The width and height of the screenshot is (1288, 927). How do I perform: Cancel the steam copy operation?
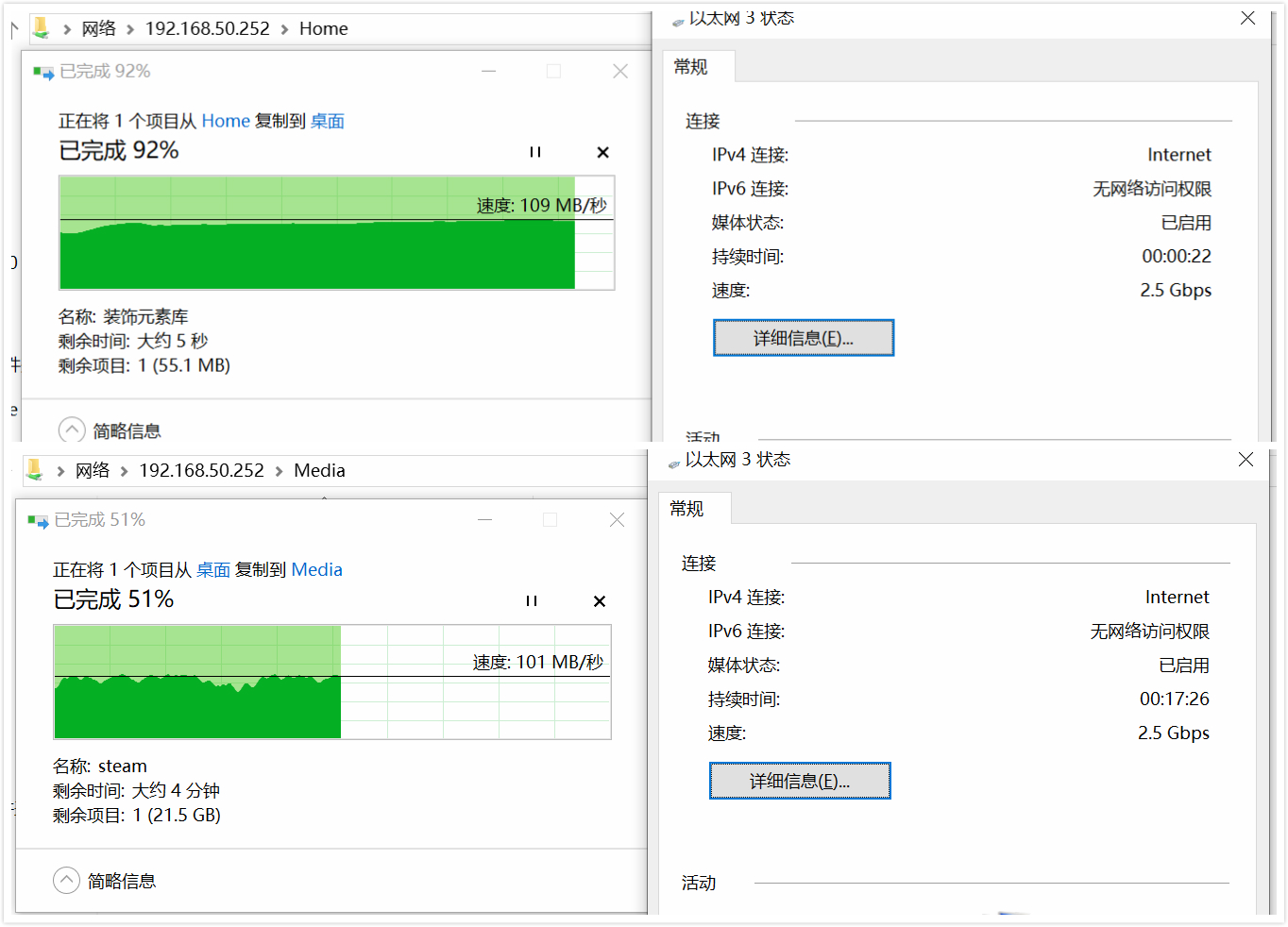coord(599,600)
